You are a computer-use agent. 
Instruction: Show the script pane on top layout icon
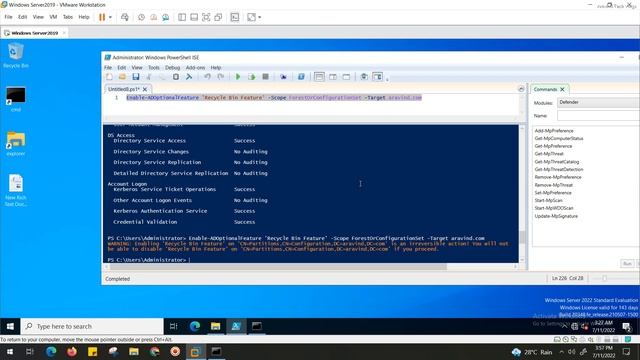(x=319, y=77)
